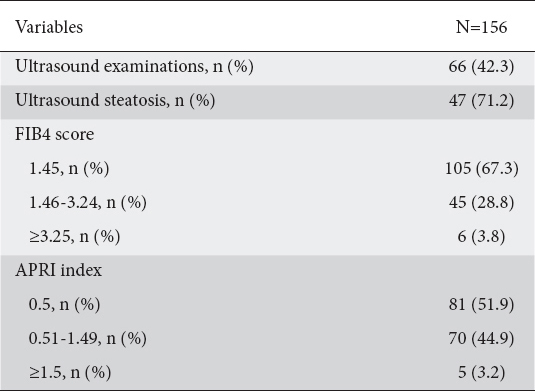Click the value 6 (3.8)

[x=481, y=236]
